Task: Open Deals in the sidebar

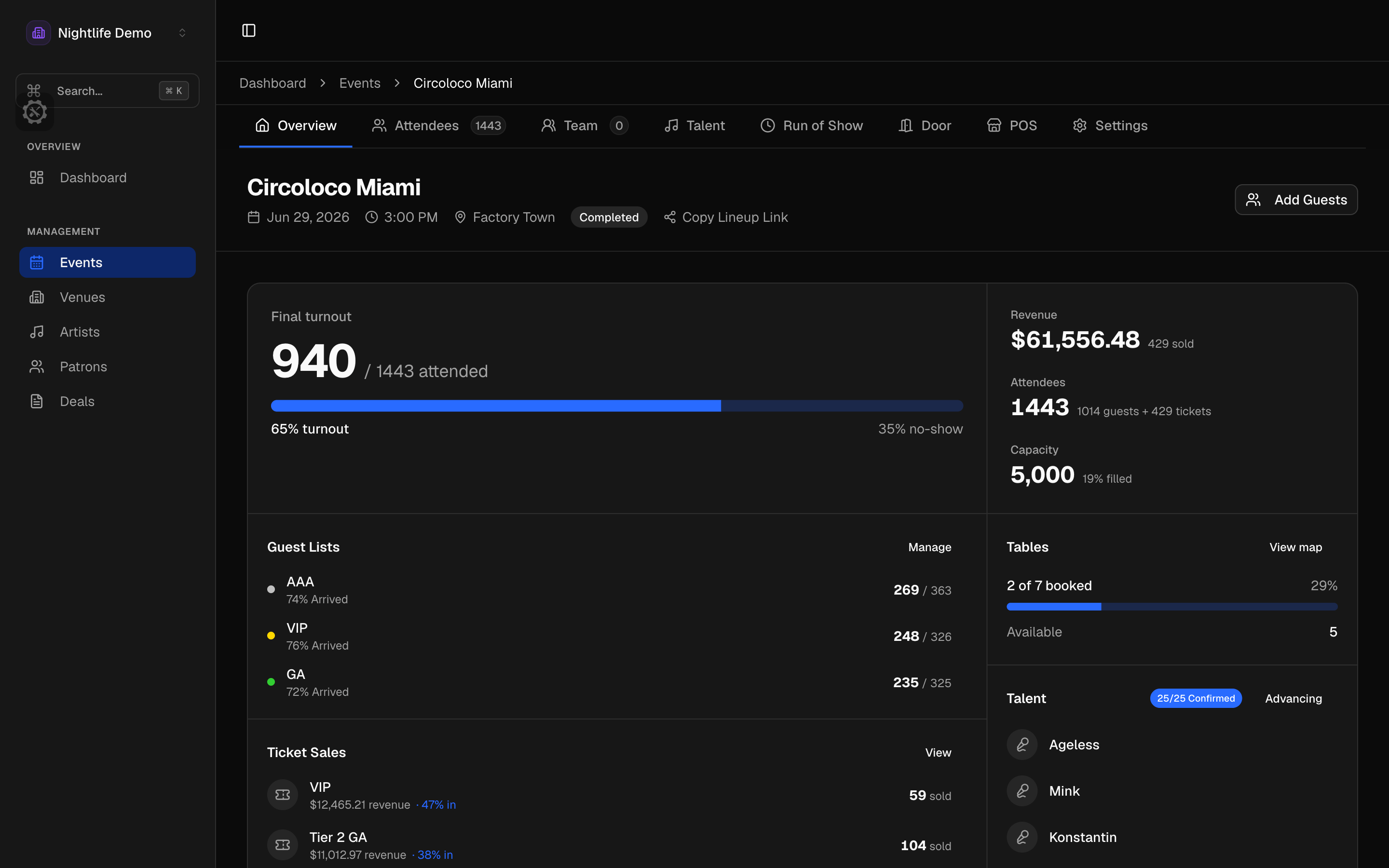Action: point(108,401)
